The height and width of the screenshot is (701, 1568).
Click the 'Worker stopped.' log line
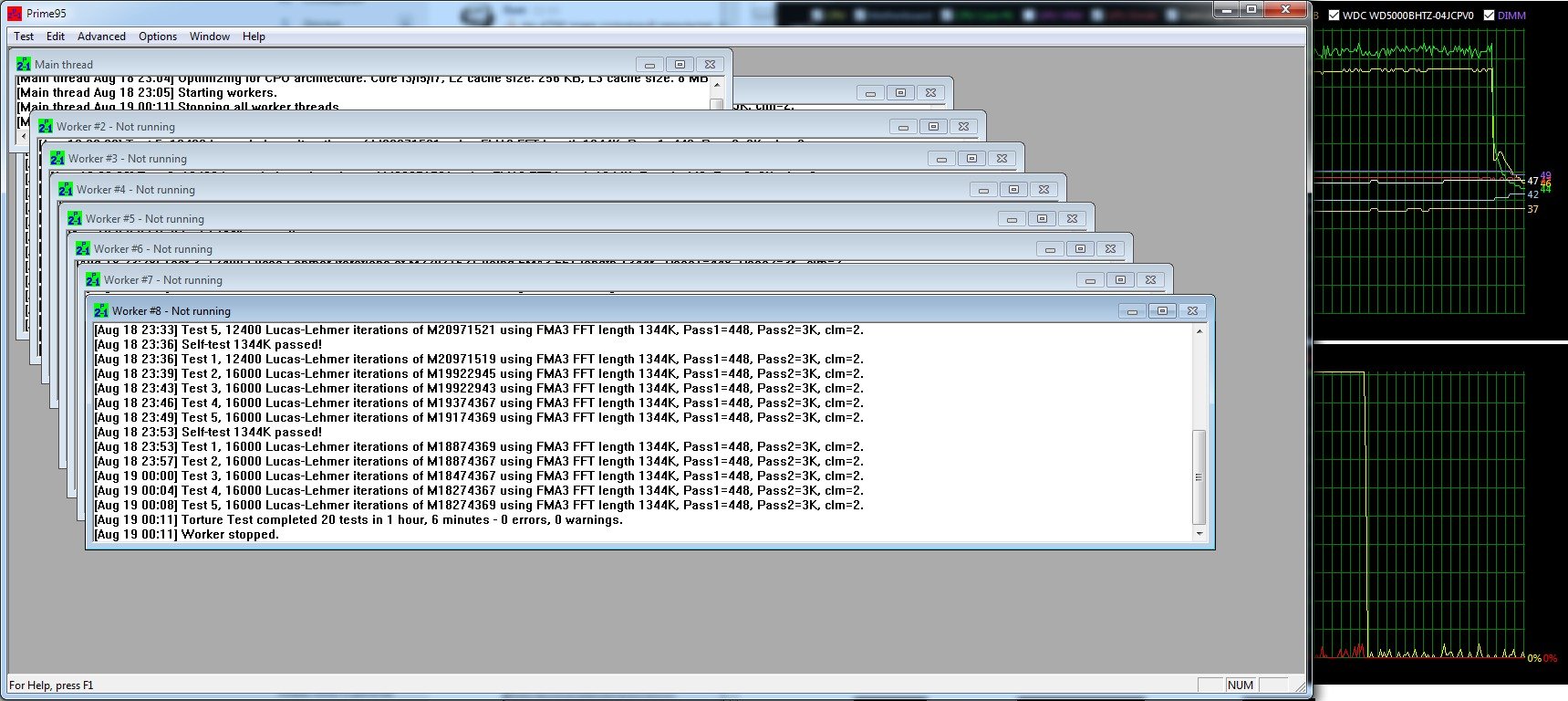187,534
